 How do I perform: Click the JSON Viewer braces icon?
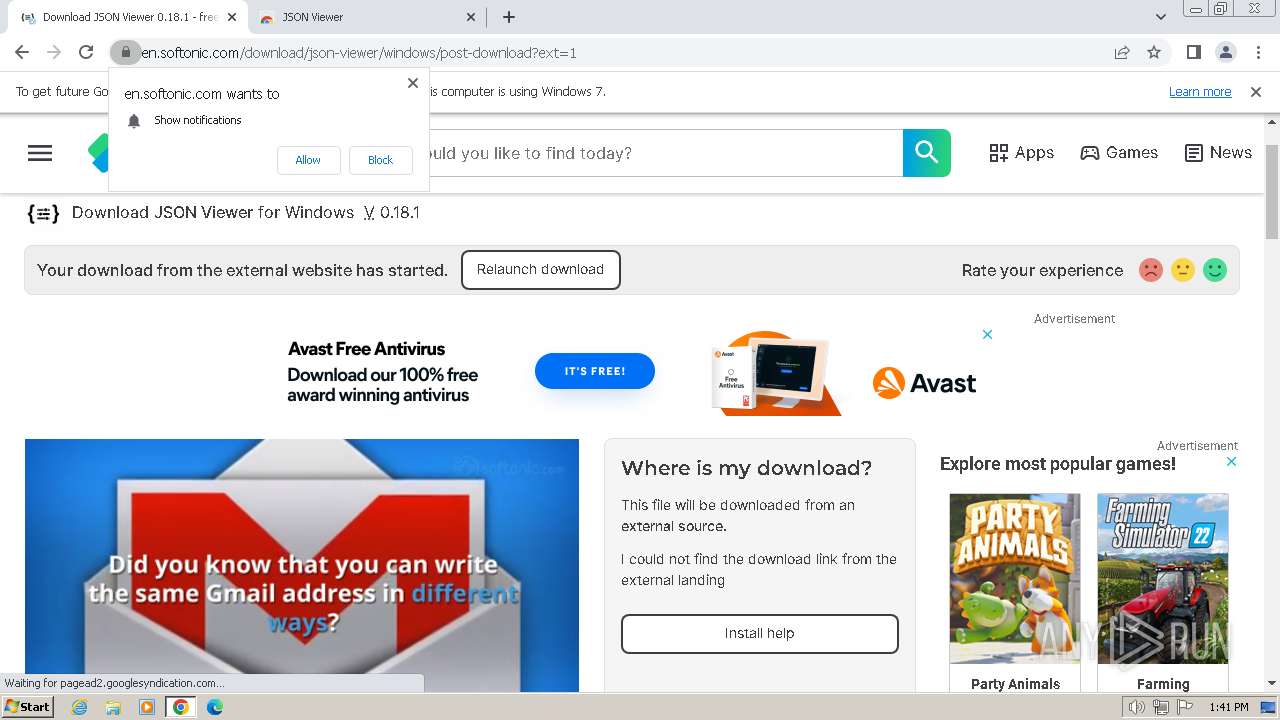(43, 213)
